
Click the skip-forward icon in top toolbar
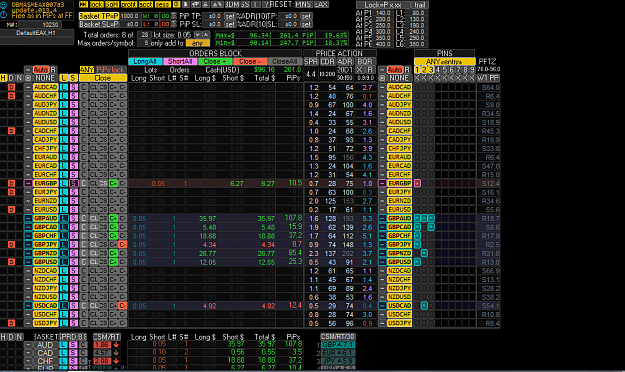pos(83,4)
